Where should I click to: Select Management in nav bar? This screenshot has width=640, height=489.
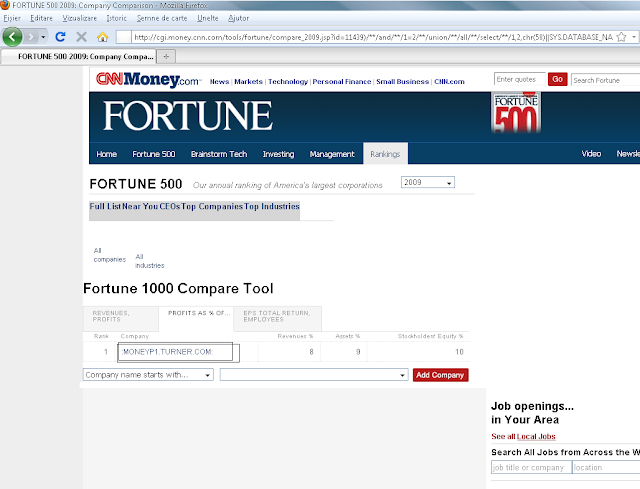[x=332, y=154]
